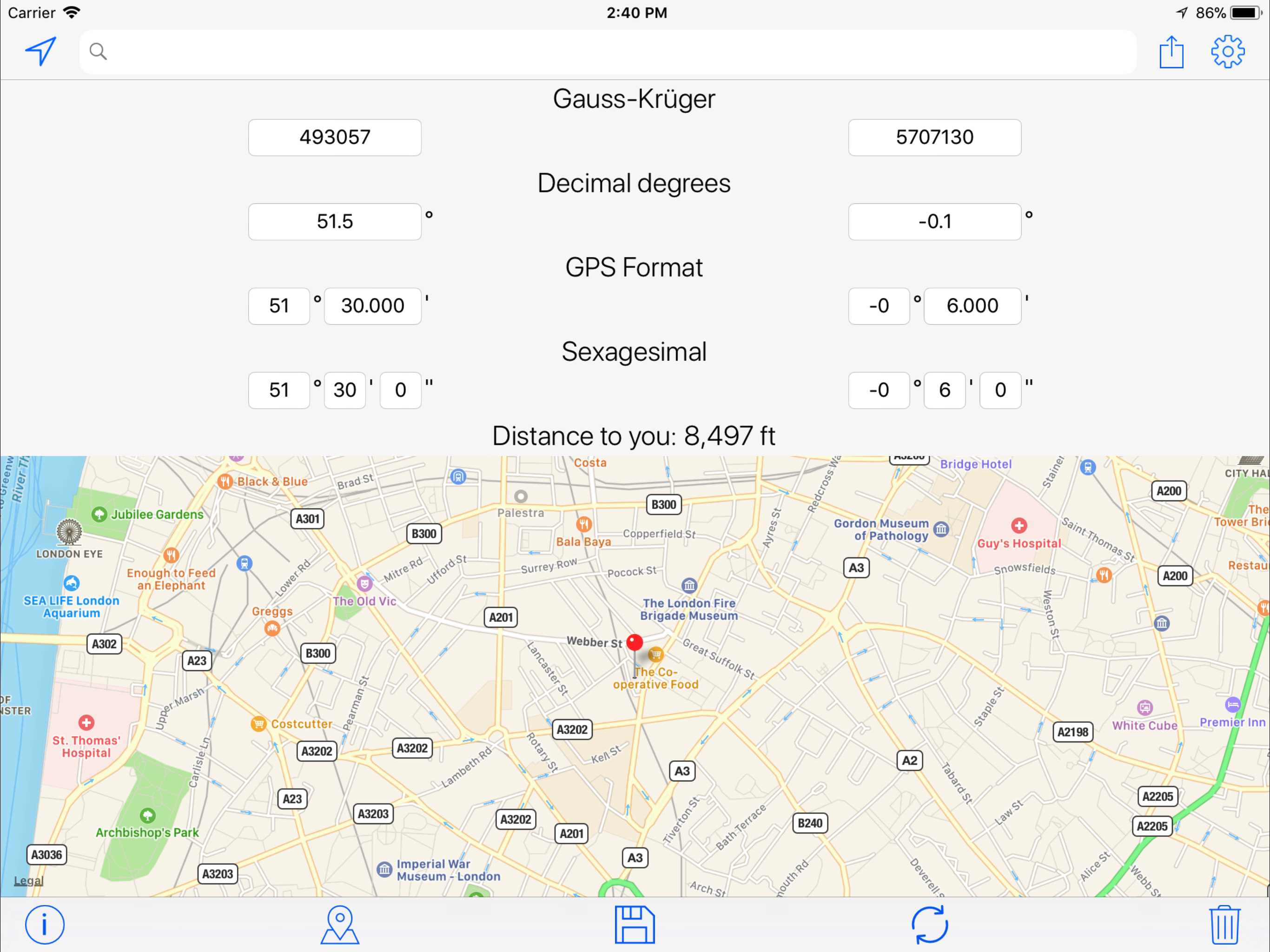Tap Wi-Fi icon in status bar
Screen dimensions: 1270x952
72,12
